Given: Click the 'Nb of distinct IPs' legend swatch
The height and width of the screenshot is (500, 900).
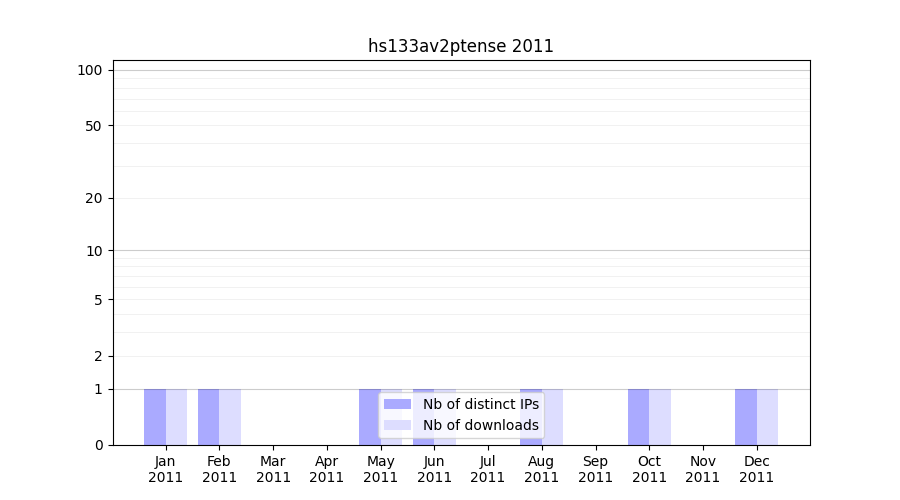Looking at the screenshot, I should pyautogui.click(x=397, y=404).
